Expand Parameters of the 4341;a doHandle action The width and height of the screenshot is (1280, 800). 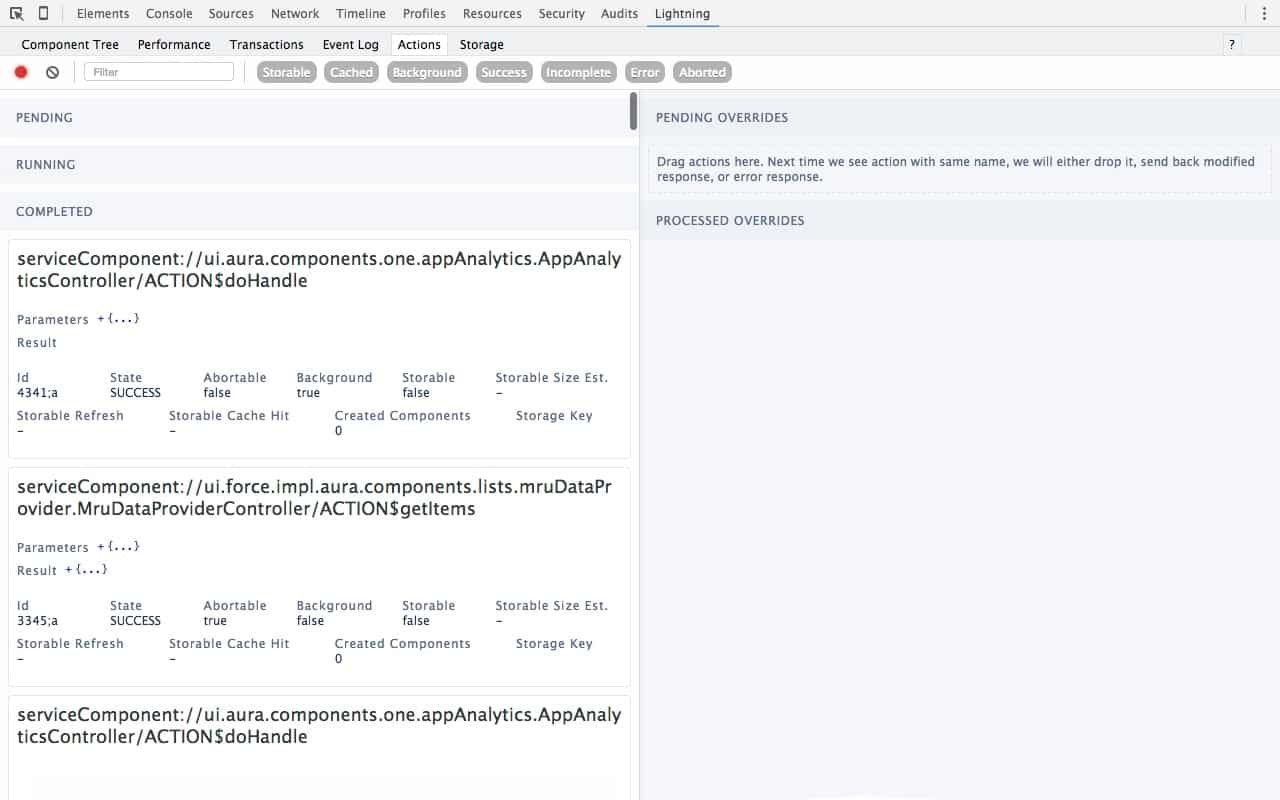coord(118,319)
